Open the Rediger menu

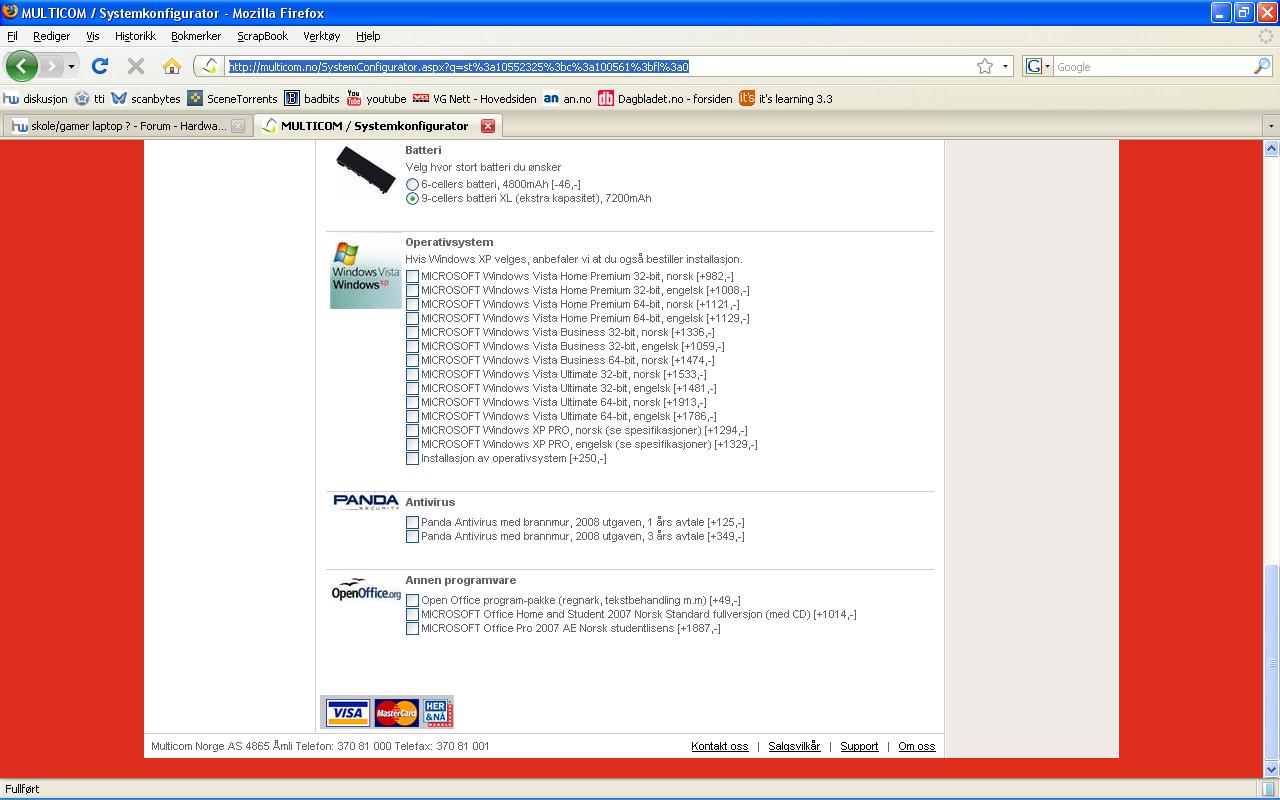(51, 36)
